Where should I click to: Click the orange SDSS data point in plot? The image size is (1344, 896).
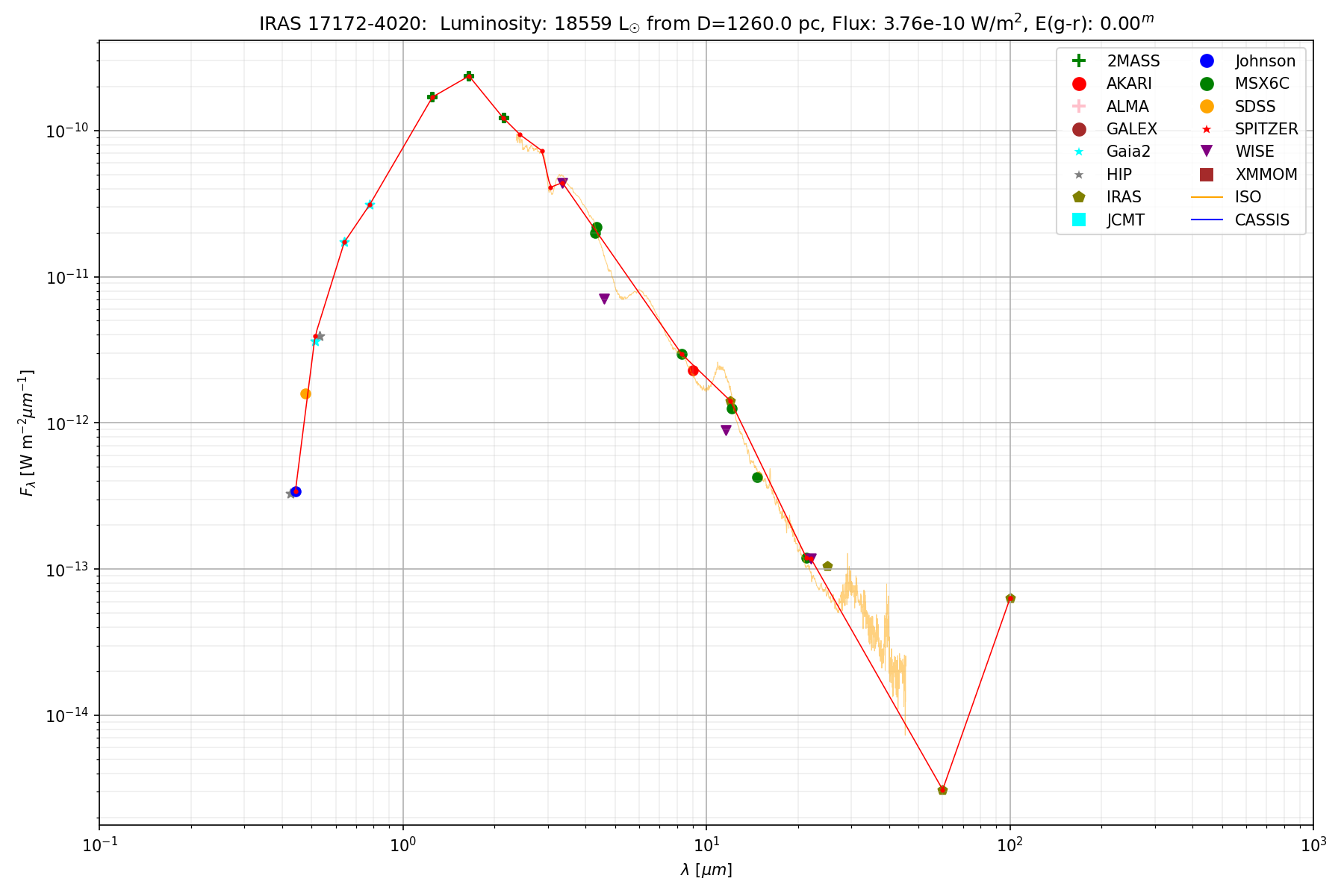point(305,393)
